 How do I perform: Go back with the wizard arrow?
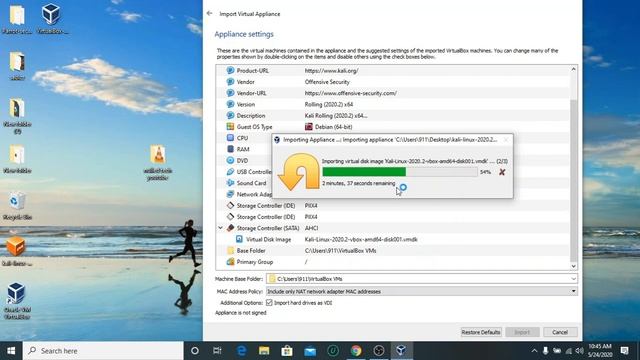click(x=209, y=13)
